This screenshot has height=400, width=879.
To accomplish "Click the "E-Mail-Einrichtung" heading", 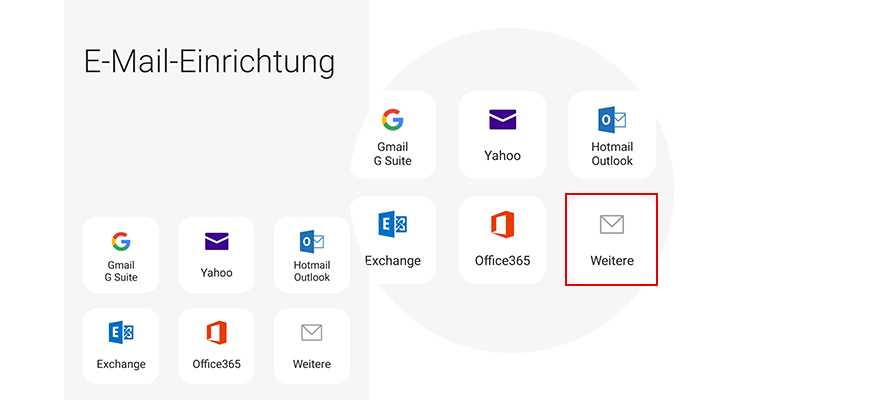I will point(209,62).
